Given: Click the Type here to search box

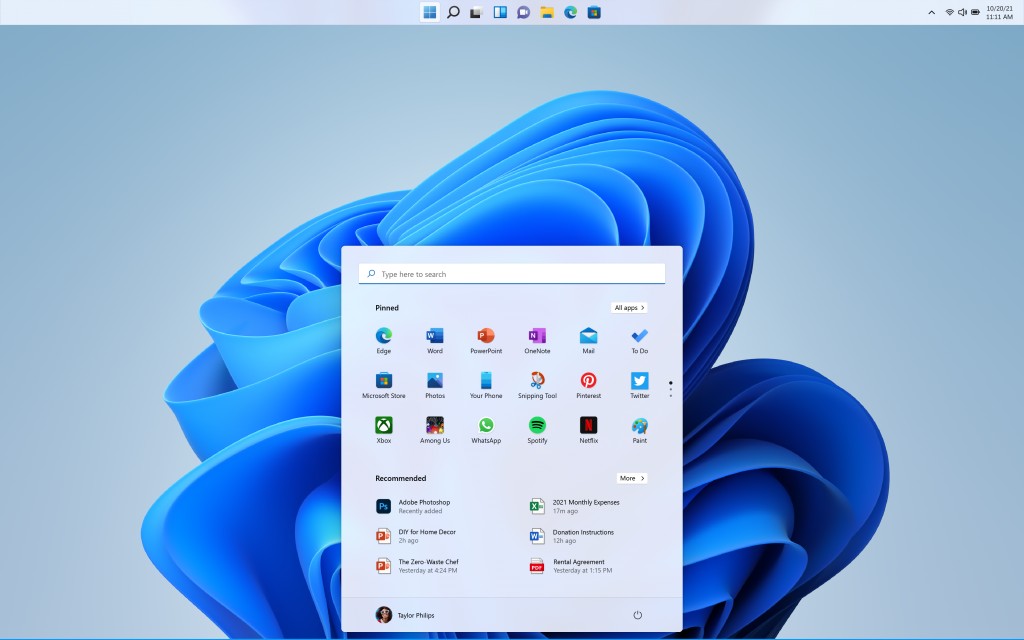Looking at the screenshot, I should click(x=512, y=274).
